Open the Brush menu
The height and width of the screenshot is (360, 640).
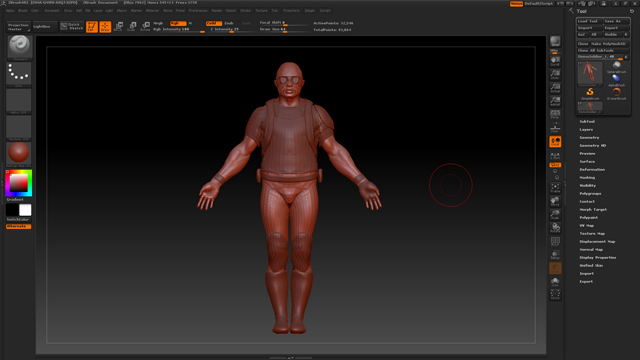[x=22, y=11]
